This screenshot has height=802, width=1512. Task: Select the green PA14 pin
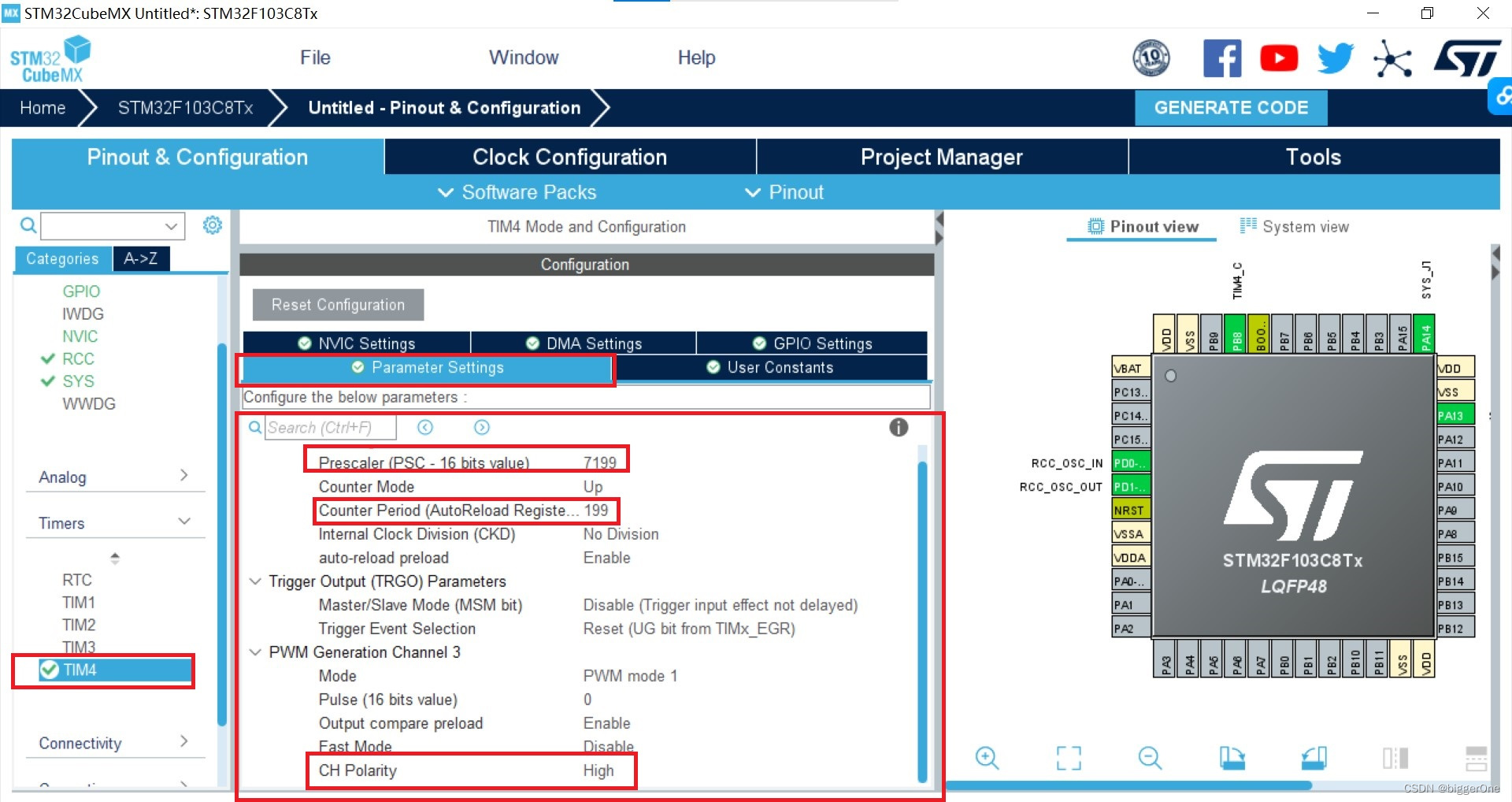tap(1425, 333)
